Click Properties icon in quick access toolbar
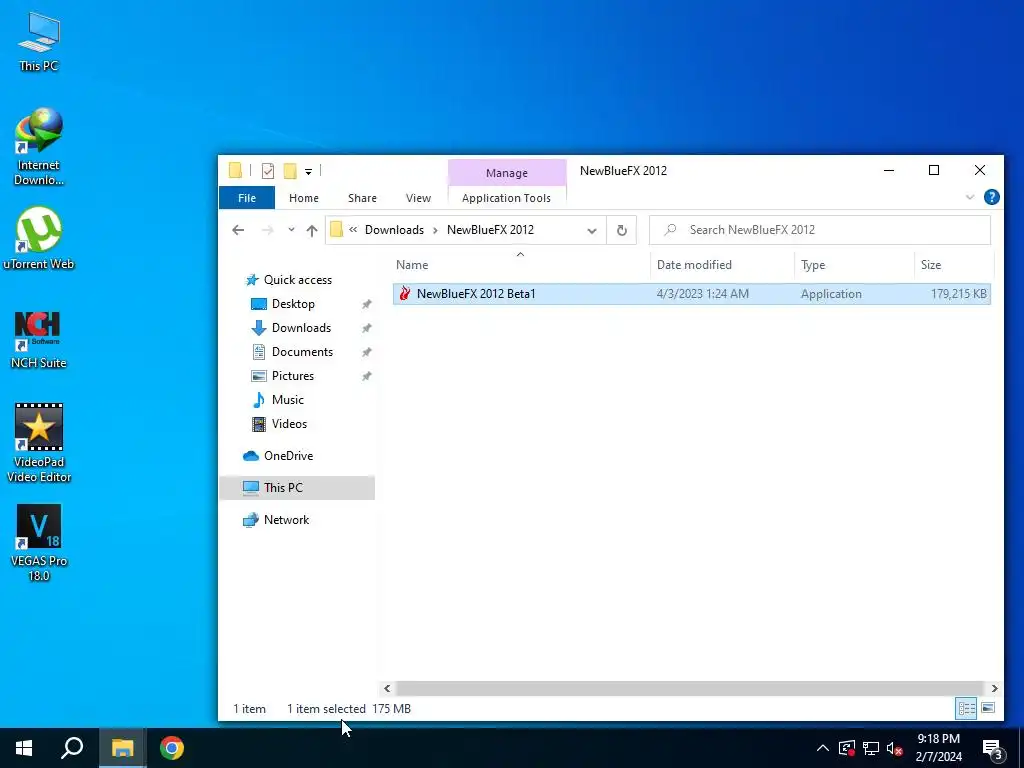Screen dimensions: 1024x768 (x=268, y=171)
